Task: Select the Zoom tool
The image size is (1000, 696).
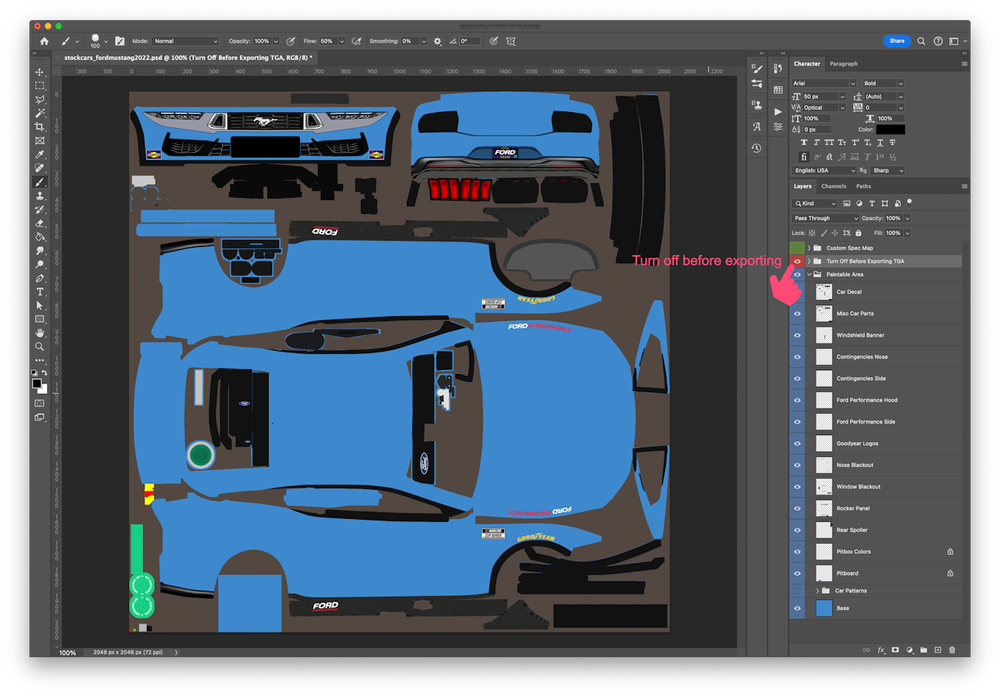Action: [x=41, y=344]
